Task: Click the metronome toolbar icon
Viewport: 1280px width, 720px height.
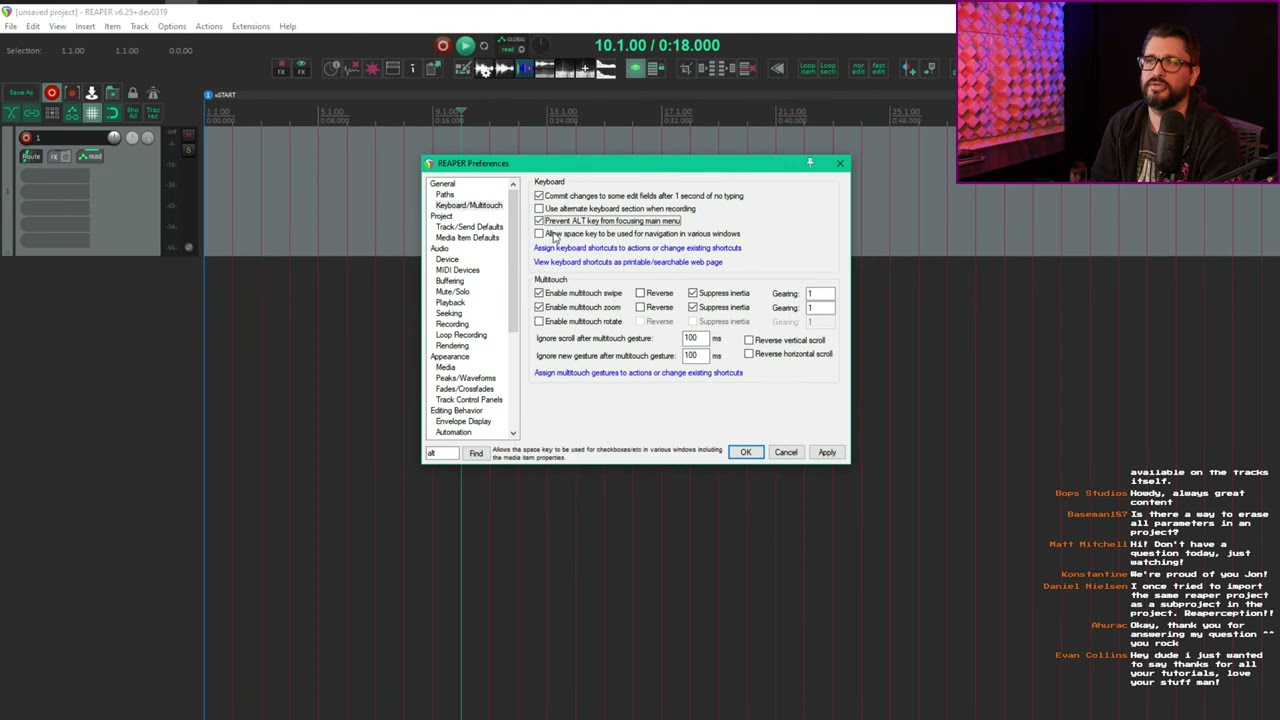Action: click(x=153, y=93)
